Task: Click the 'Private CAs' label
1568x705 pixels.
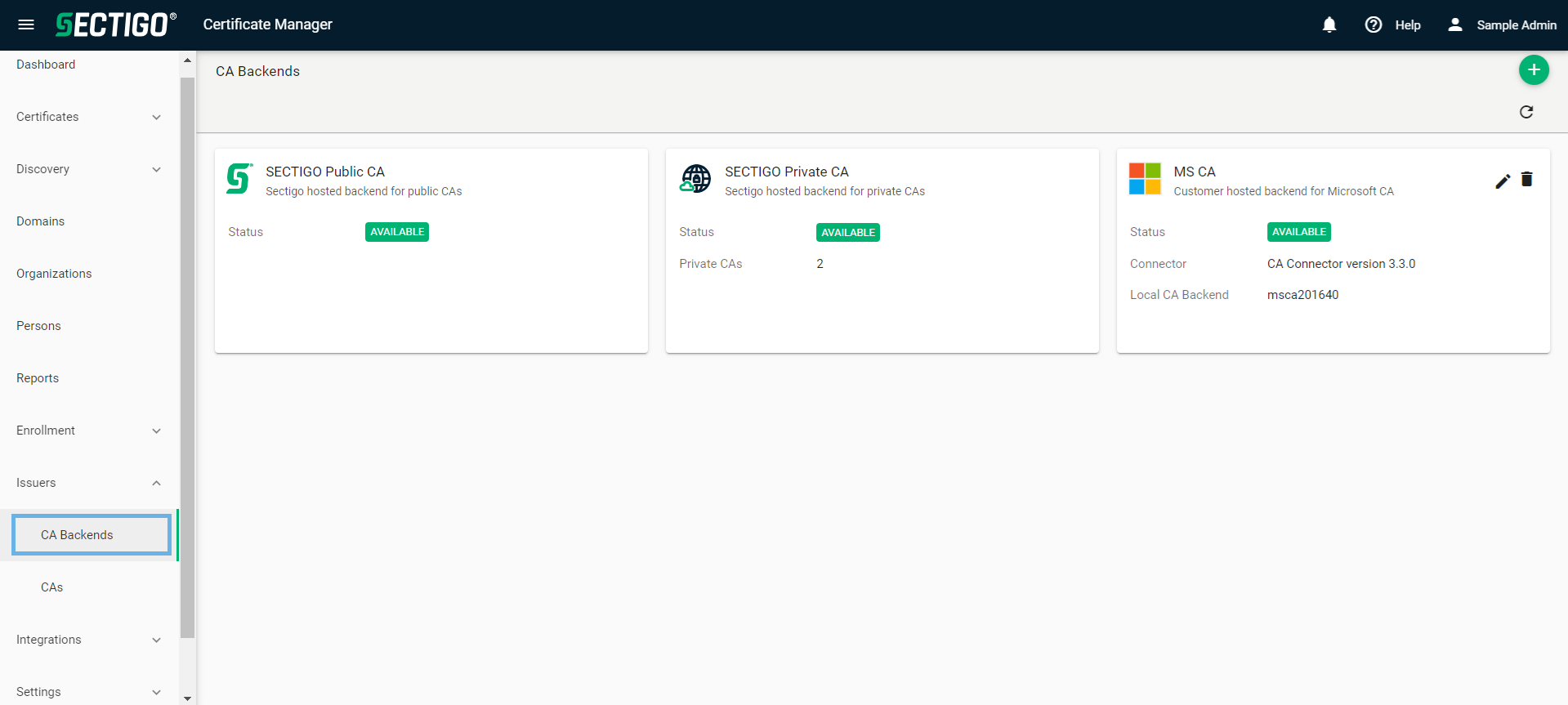Action: pos(711,264)
